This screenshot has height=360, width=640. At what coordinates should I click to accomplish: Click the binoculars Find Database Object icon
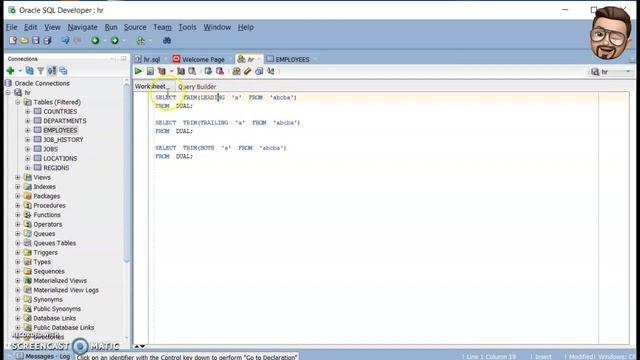point(167,40)
